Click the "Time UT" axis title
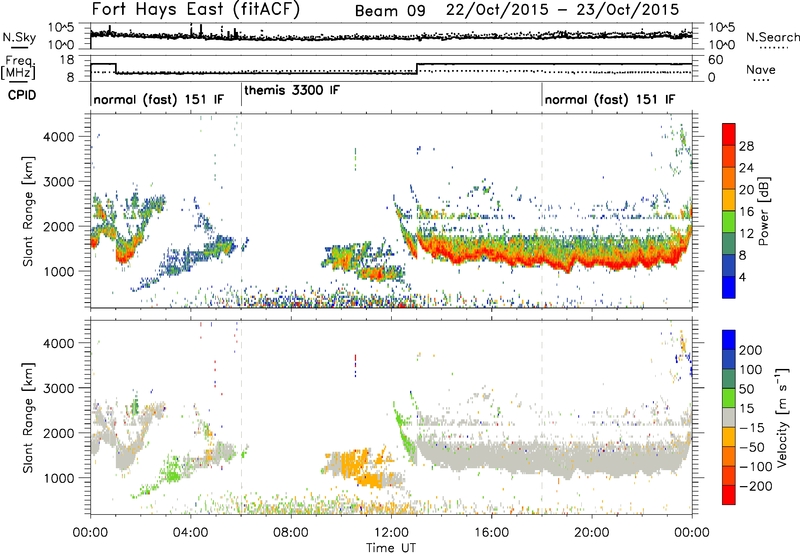This screenshot has height=554, width=800. (391, 548)
